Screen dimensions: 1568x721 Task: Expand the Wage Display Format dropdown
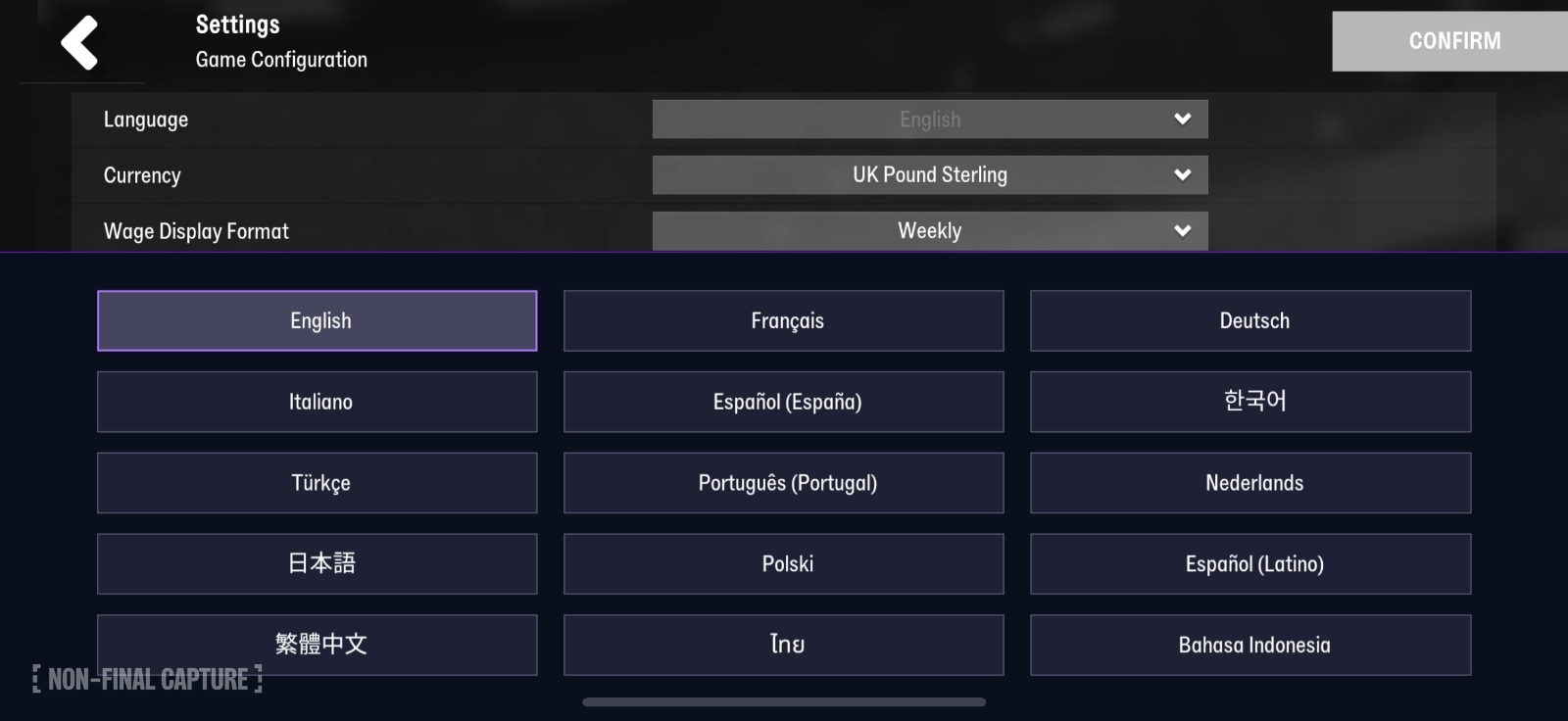coord(929,230)
